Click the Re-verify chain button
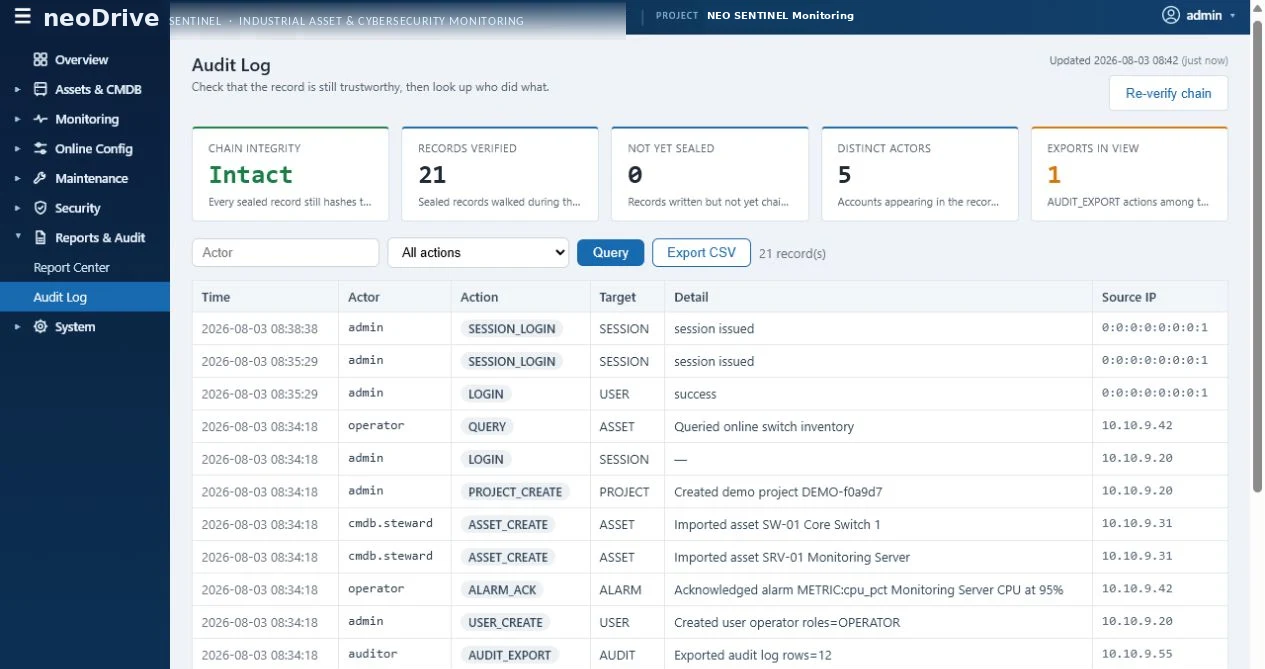Viewport: 1265px width, 669px height. pos(1168,93)
